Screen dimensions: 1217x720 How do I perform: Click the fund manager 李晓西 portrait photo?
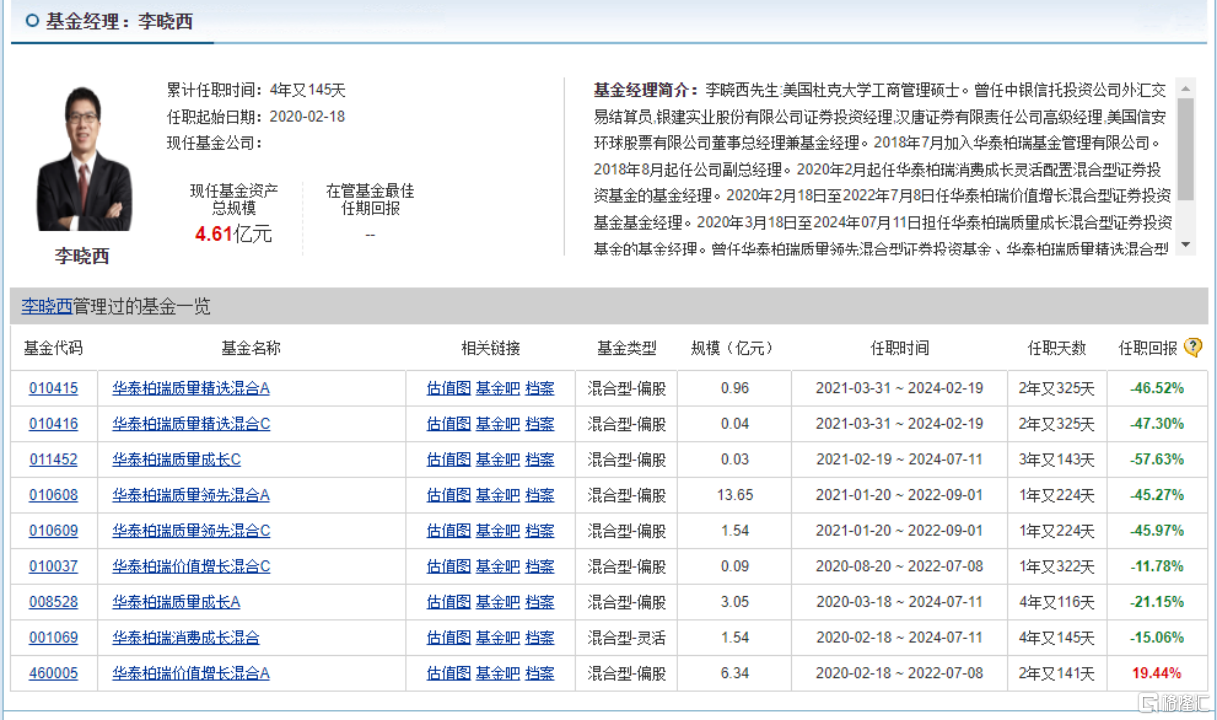(84, 159)
